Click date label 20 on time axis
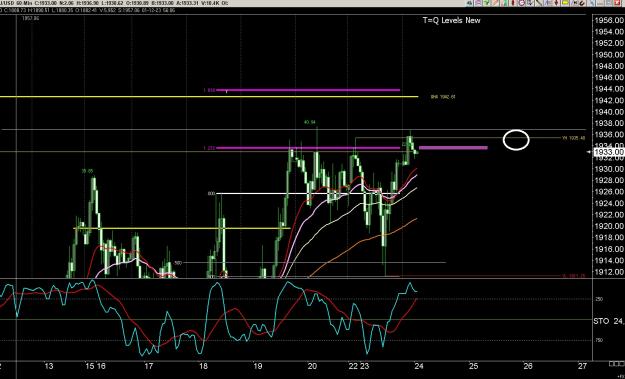Image resolution: width=625 pixels, height=379 pixels. point(312,366)
